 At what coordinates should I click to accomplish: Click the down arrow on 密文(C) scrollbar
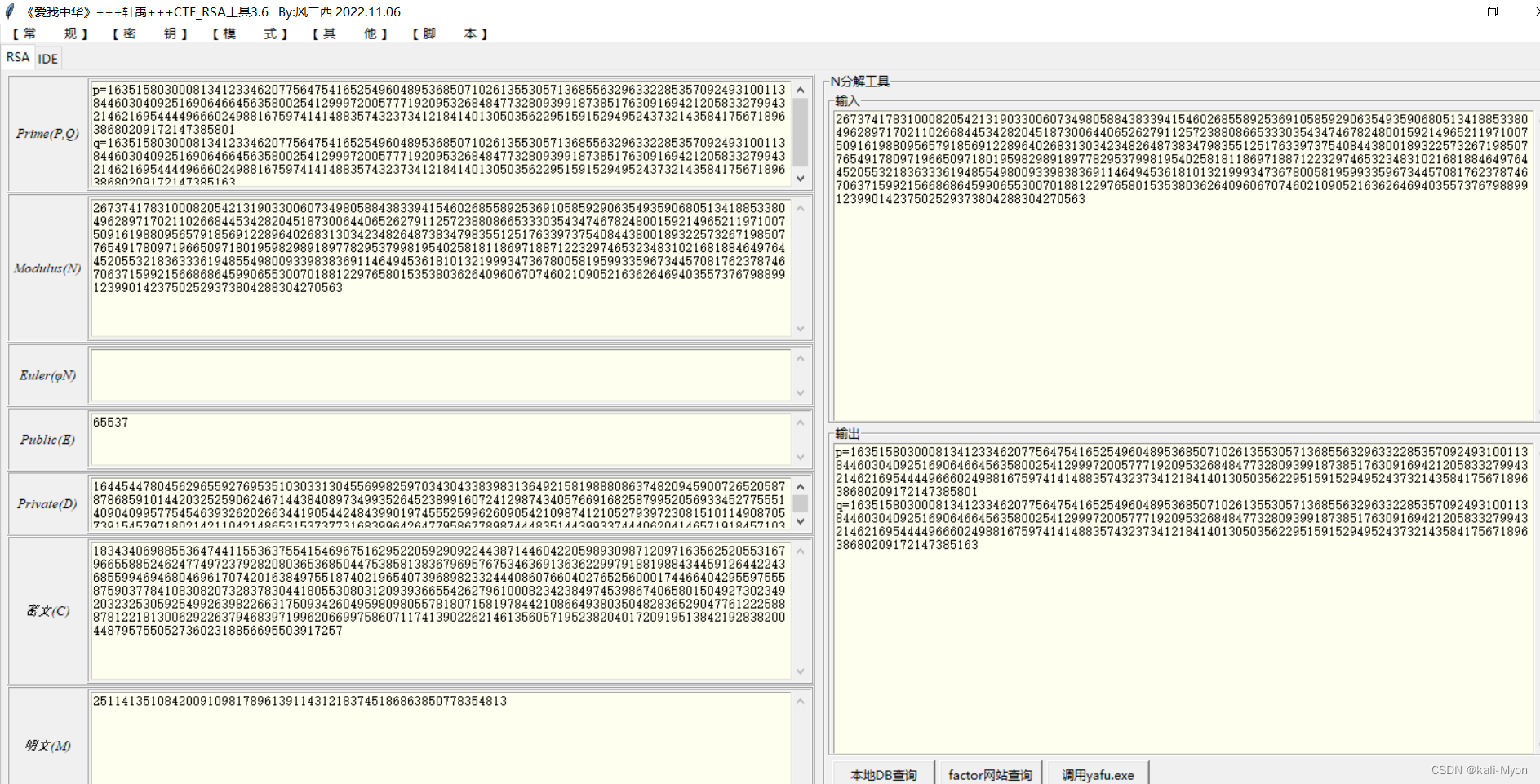(800, 673)
